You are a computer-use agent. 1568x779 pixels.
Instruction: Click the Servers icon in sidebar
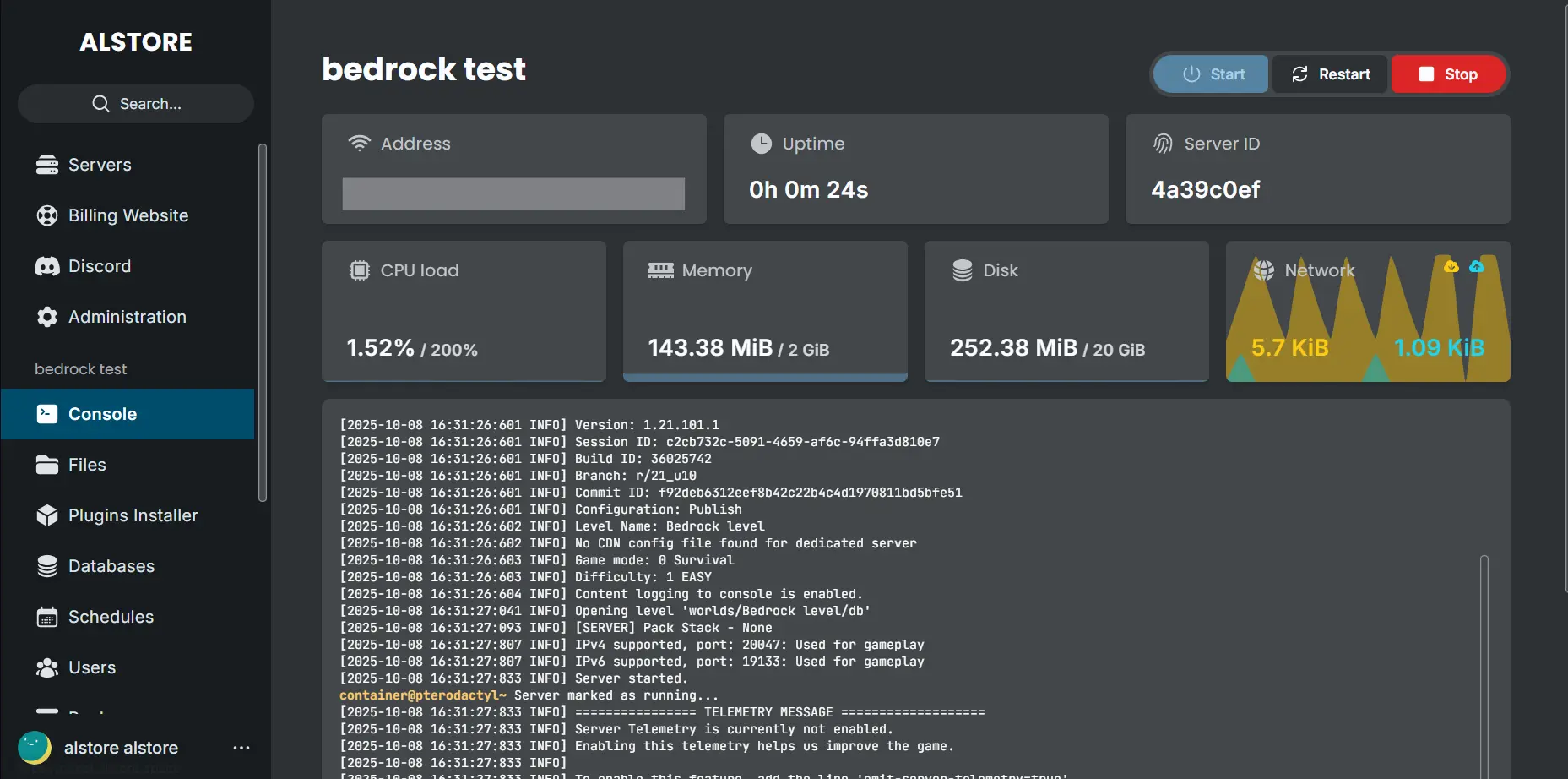click(x=47, y=165)
